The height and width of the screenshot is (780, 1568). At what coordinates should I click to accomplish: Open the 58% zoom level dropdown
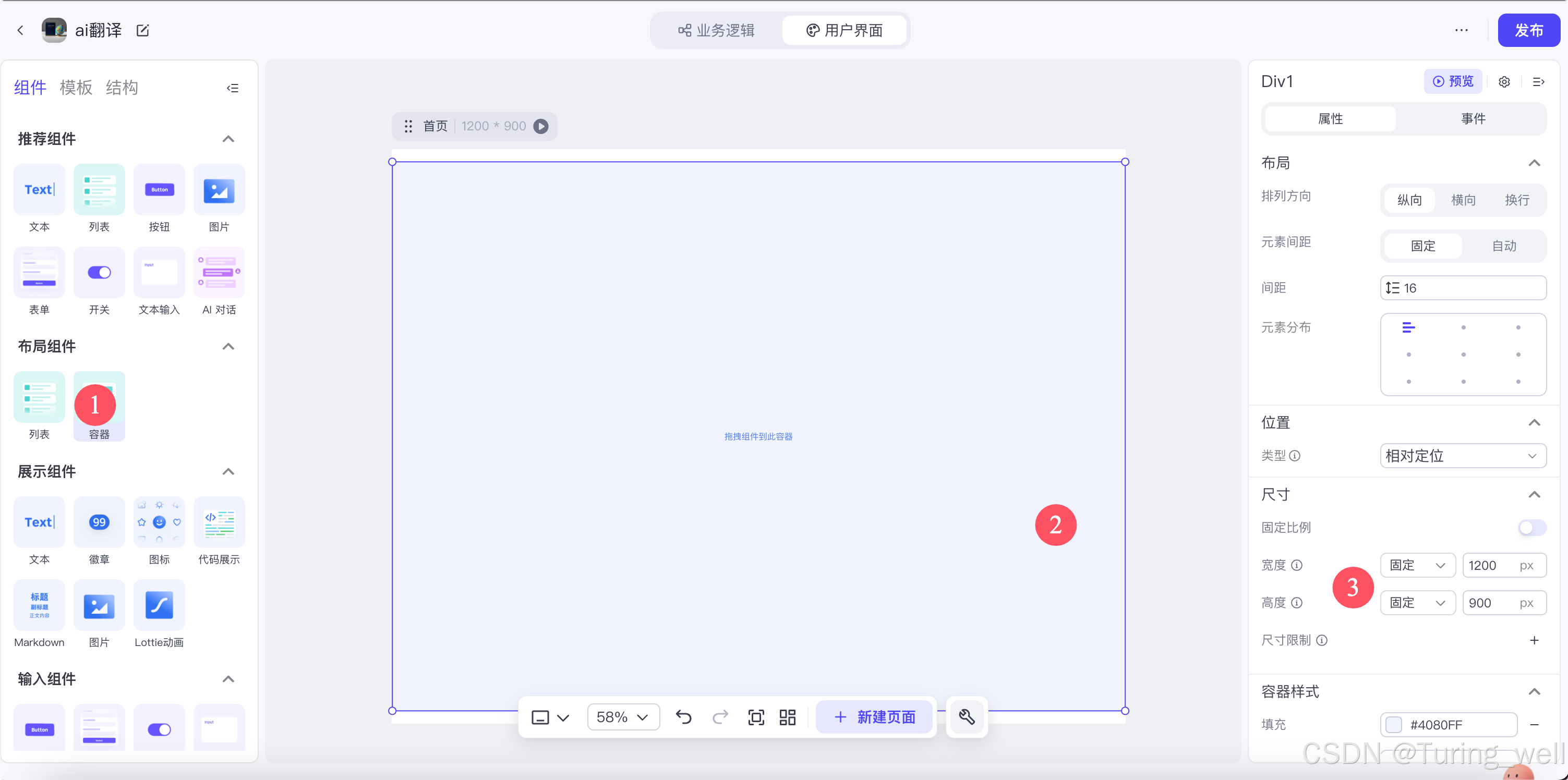pos(623,717)
